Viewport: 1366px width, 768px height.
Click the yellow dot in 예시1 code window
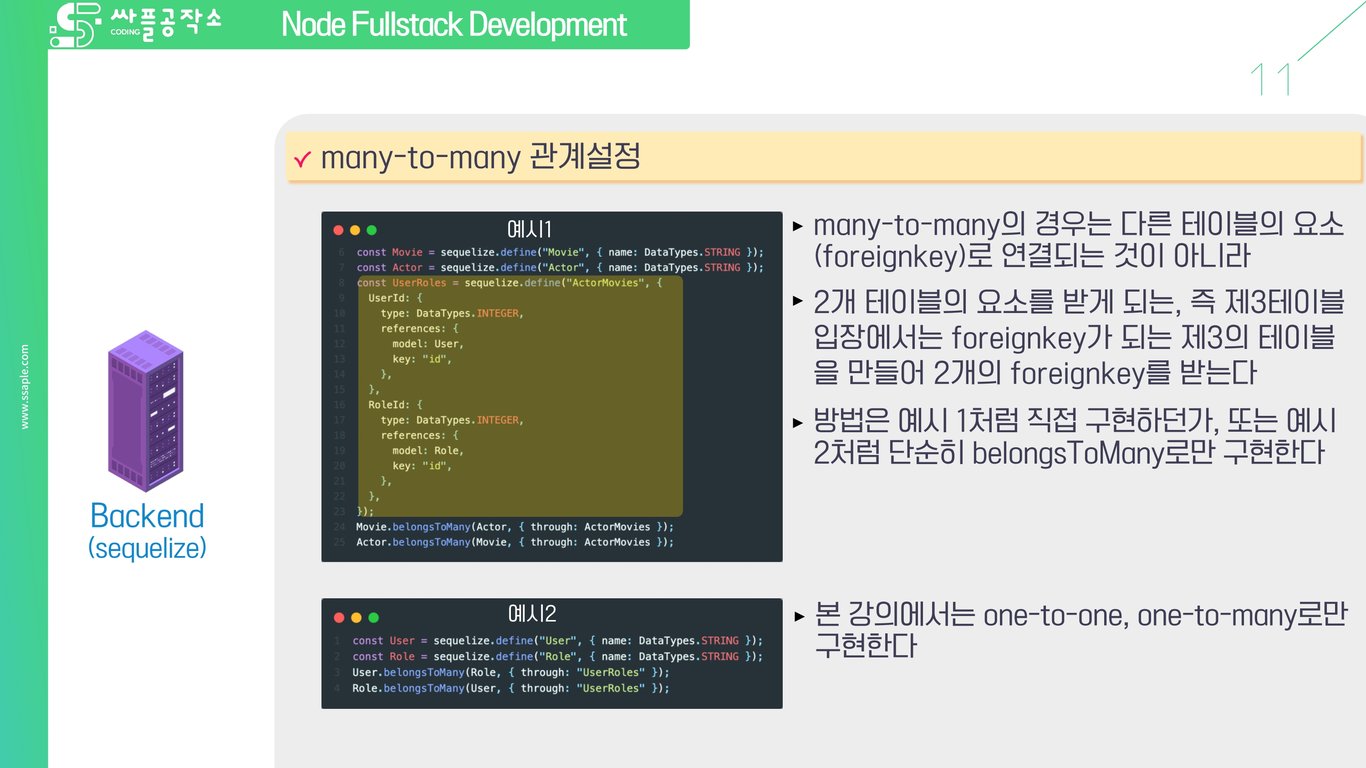click(355, 230)
